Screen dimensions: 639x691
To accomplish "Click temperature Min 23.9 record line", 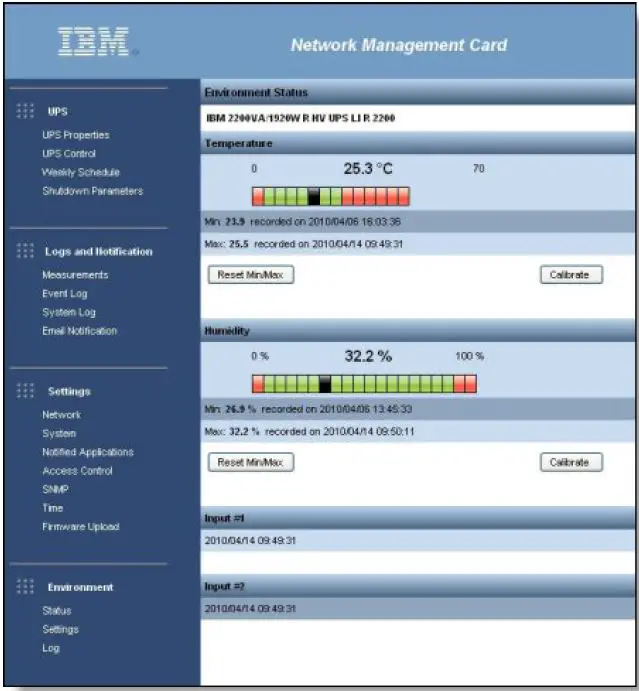I will pyautogui.click(x=302, y=222).
